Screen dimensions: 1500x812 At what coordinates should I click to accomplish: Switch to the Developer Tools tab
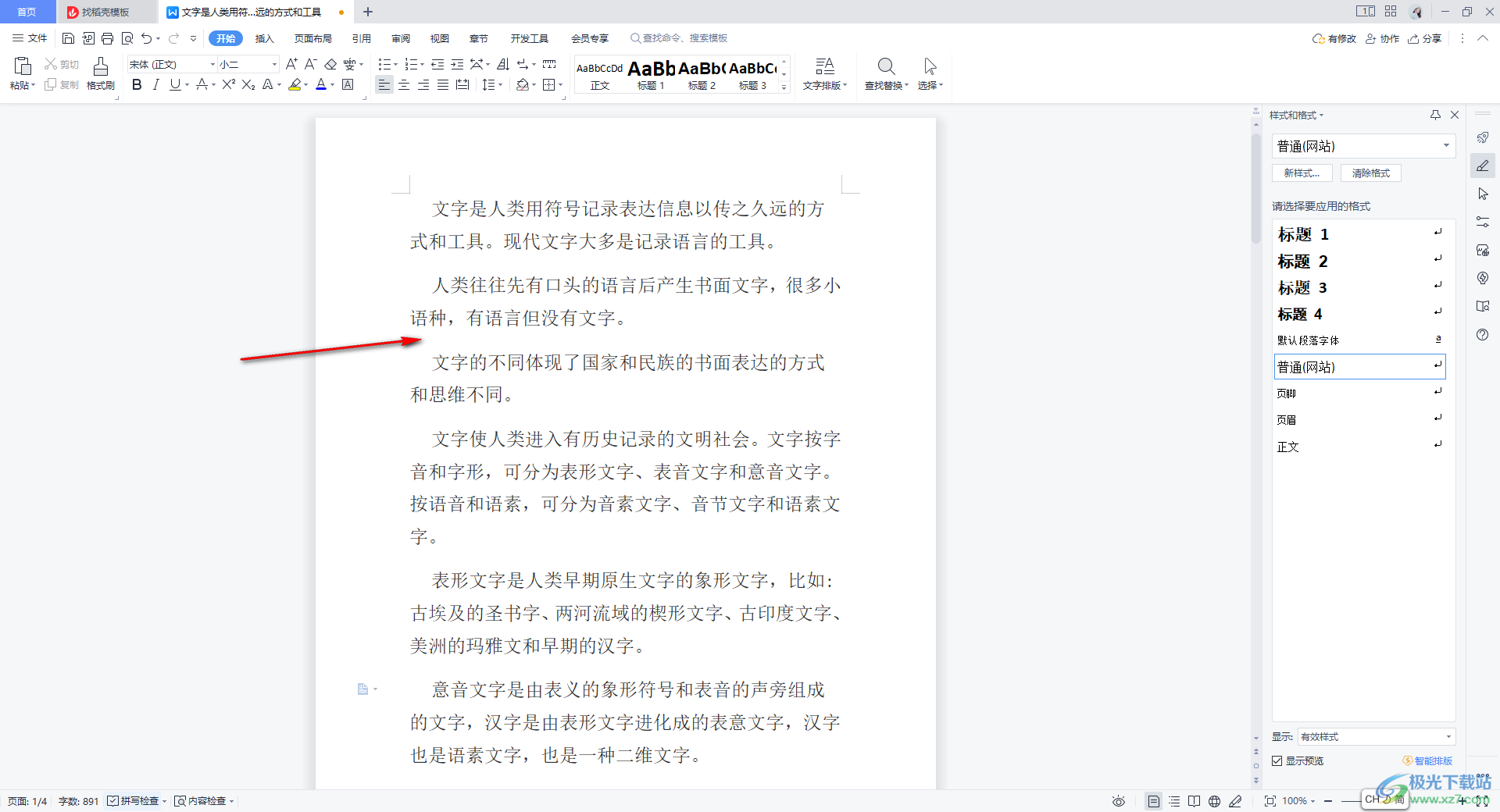click(530, 38)
